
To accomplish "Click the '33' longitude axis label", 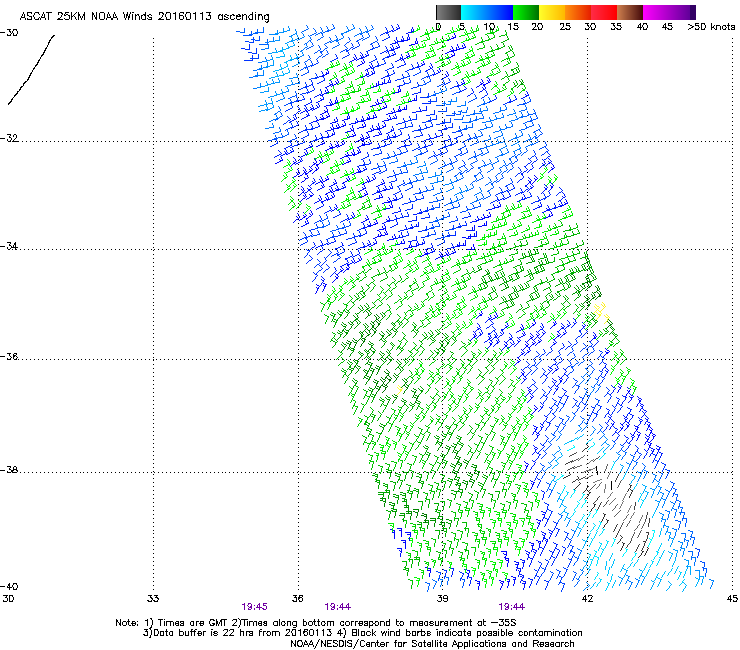I will coord(153,599).
